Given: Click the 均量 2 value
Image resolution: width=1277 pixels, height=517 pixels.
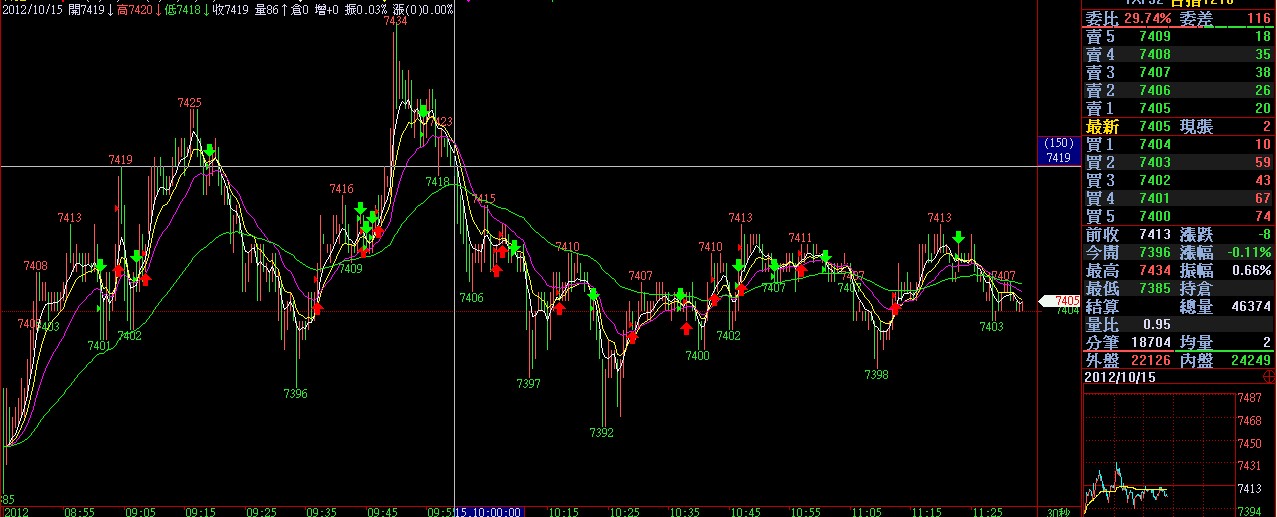Looking at the screenshot, I should (1266, 342).
